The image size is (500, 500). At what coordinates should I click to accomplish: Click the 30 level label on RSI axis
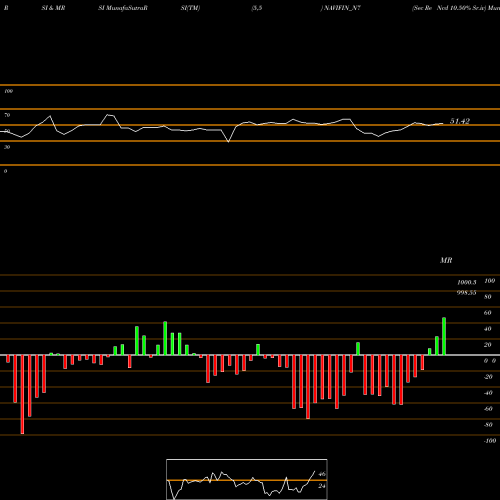(7, 147)
